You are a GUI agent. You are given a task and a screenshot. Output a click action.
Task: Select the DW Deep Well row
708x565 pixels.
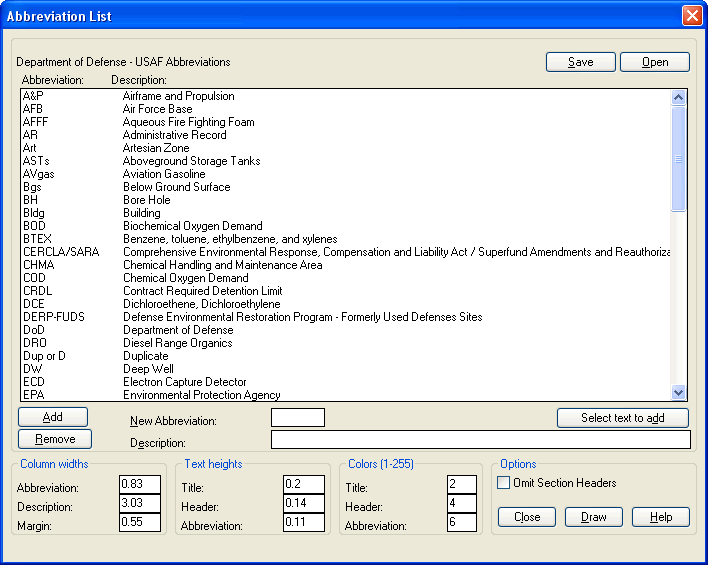coord(346,369)
